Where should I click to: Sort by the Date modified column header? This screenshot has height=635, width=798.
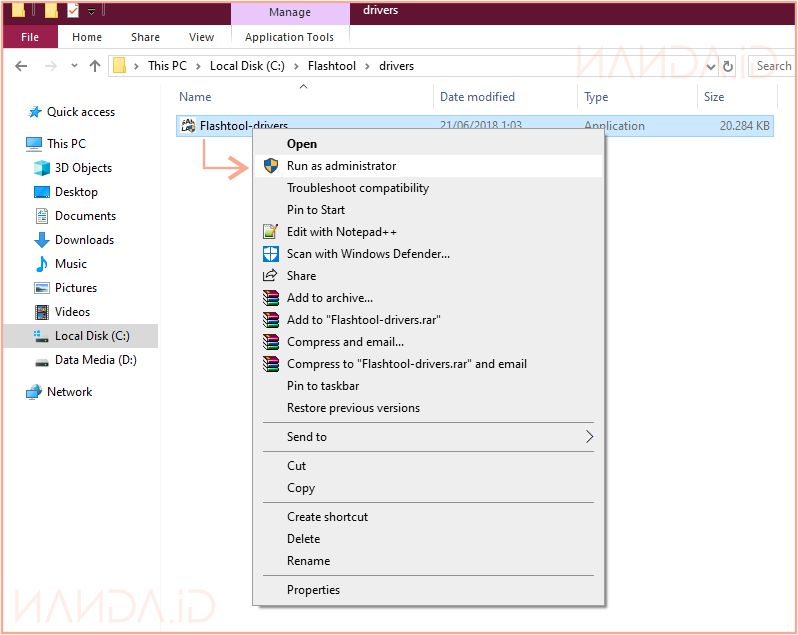pyautogui.click(x=477, y=97)
